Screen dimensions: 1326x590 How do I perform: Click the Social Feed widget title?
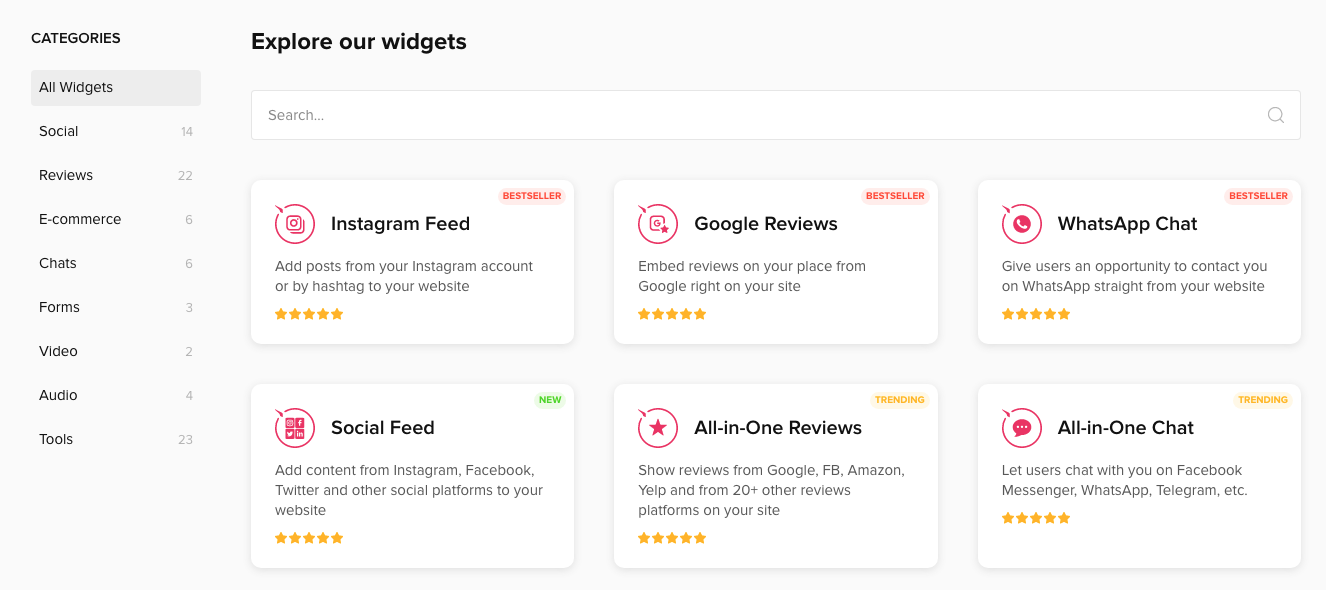[x=382, y=428]
